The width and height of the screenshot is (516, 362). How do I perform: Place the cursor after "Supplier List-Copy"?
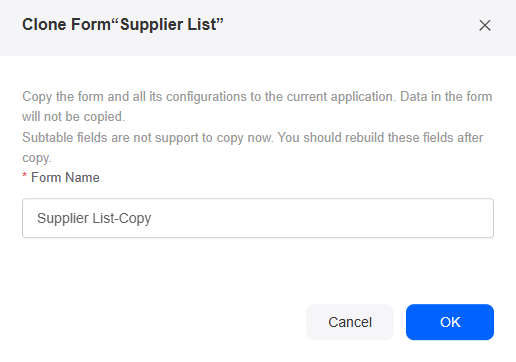pyautogui.click(x=152, y=218)
